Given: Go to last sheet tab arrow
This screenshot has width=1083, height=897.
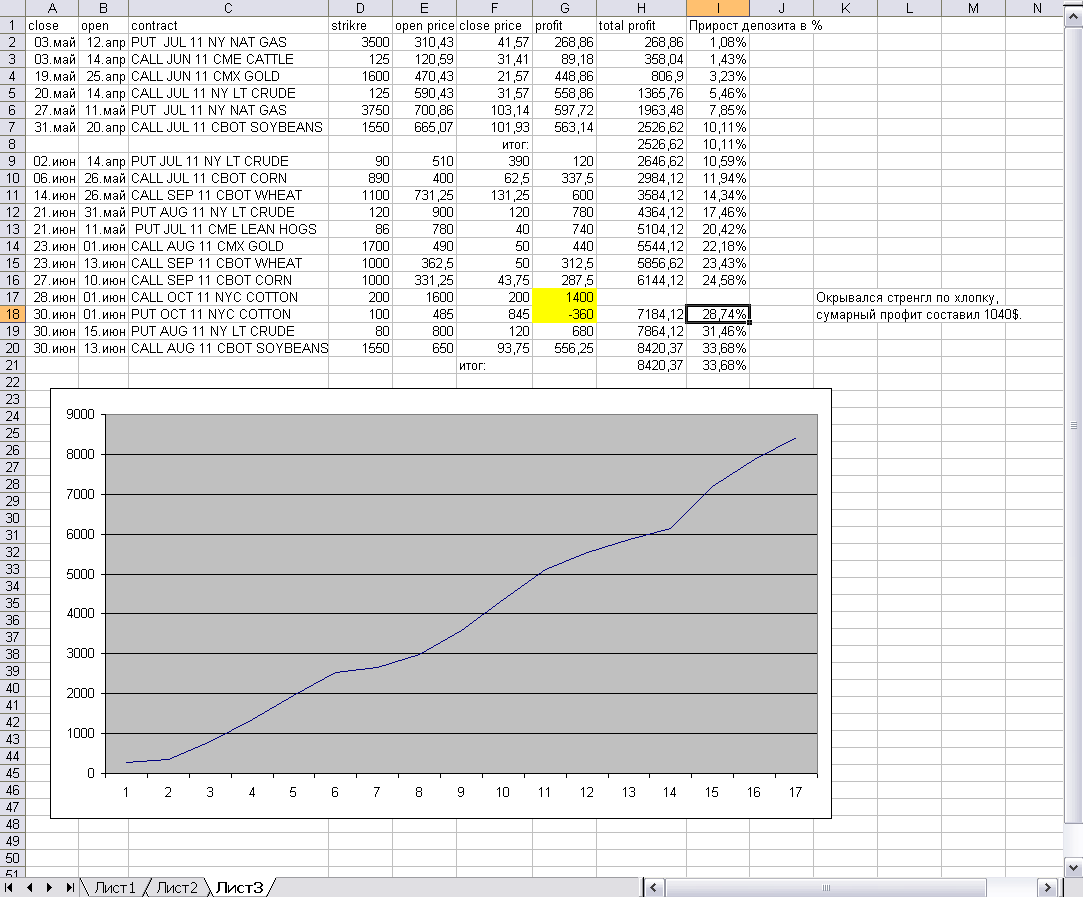Looking at the screenshot, I should pyautogui.click(x=70, y=887).
